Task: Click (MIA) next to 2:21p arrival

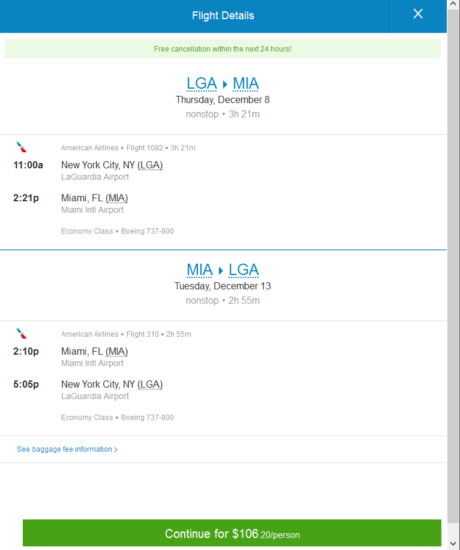Action: [x=116, y=198]
